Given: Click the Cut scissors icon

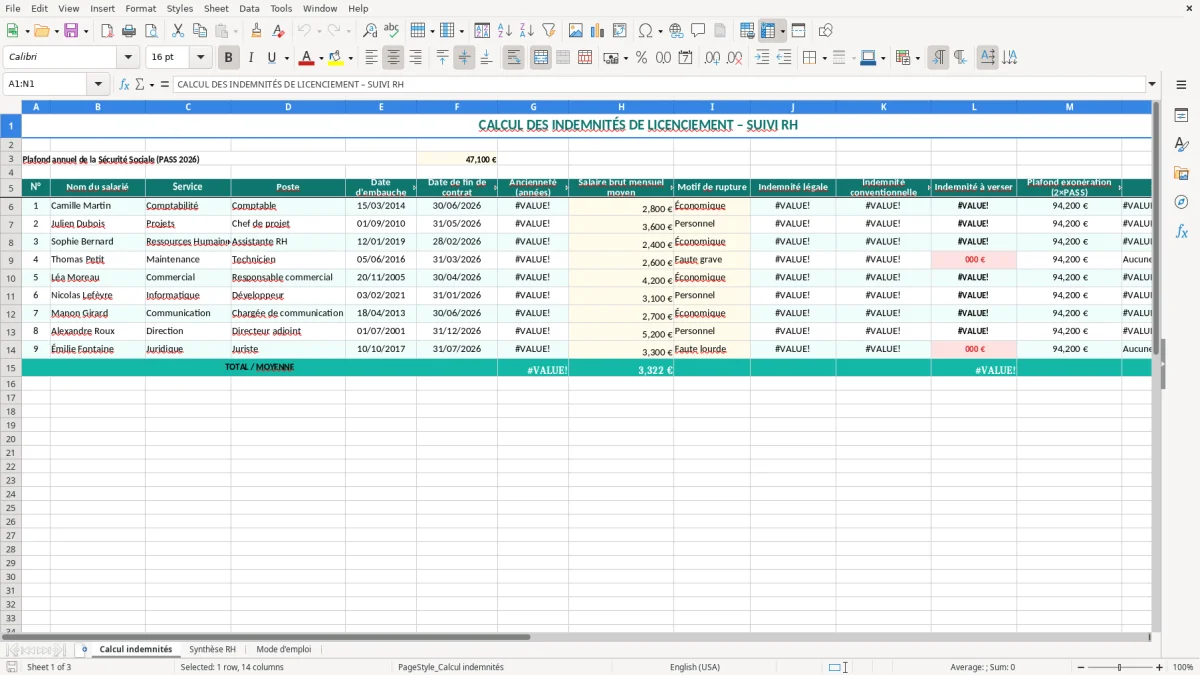Looking at the screenshot, I should [178, 31].
